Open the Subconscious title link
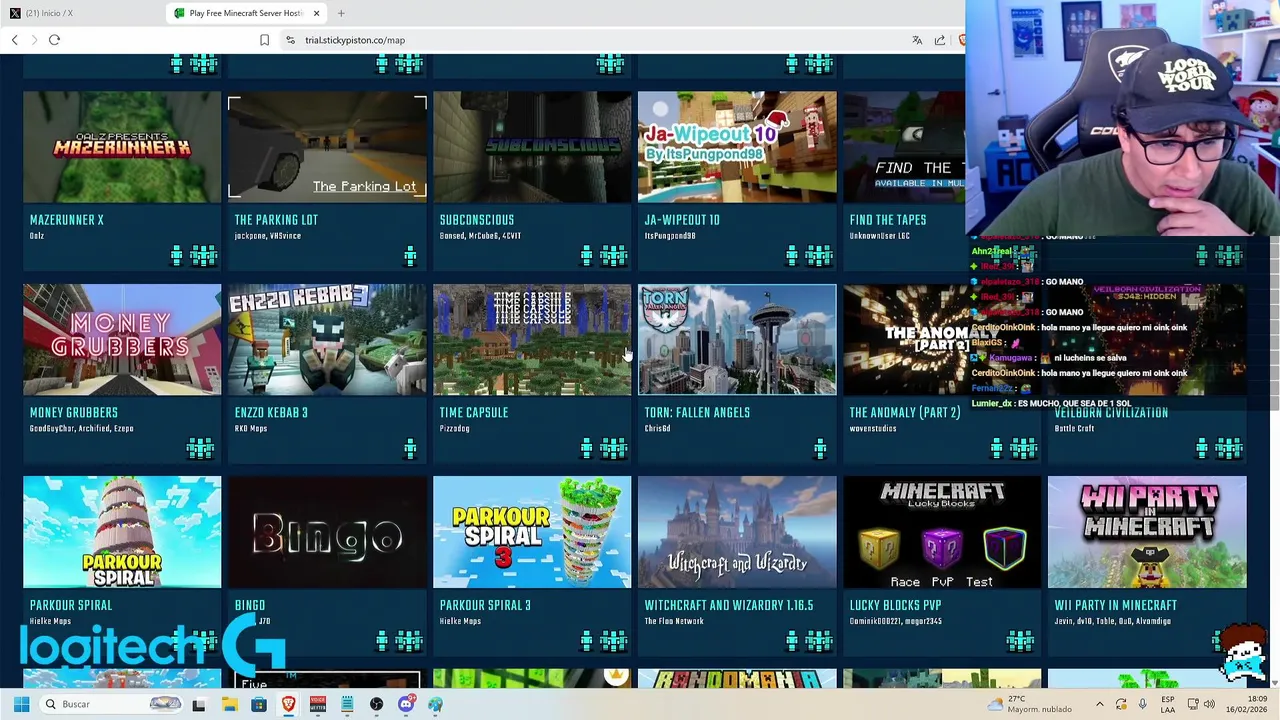Image resolution: width=1280 pixels, height=720 pixels. (x=477, y=220)
